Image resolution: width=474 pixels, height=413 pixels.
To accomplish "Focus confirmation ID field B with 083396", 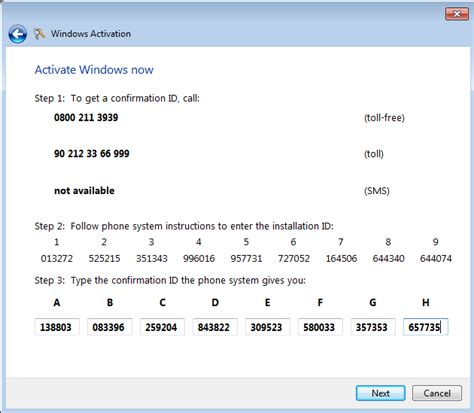I will coord(110,327).
